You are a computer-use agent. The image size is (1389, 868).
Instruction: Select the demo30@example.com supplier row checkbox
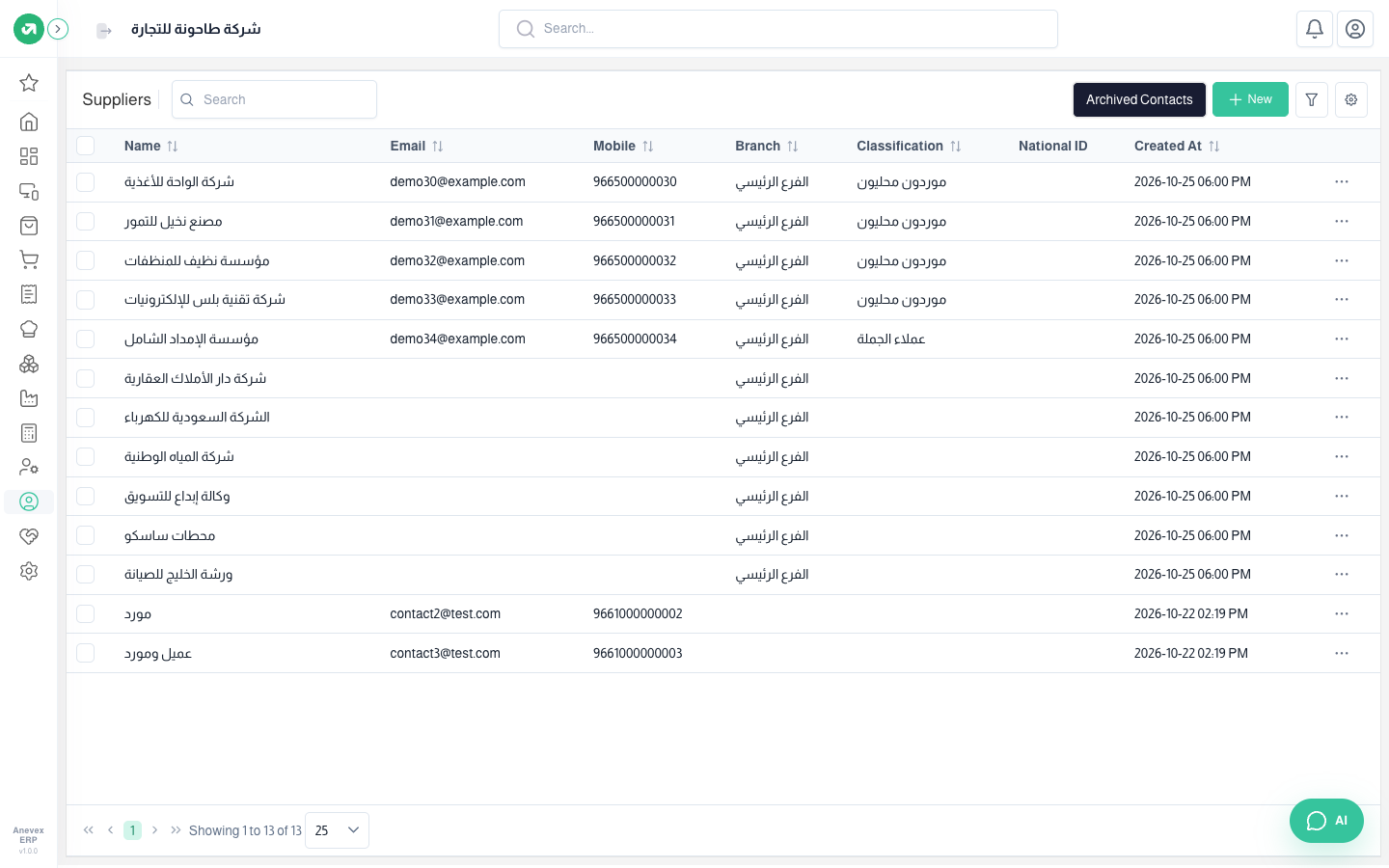click(86, 181)
